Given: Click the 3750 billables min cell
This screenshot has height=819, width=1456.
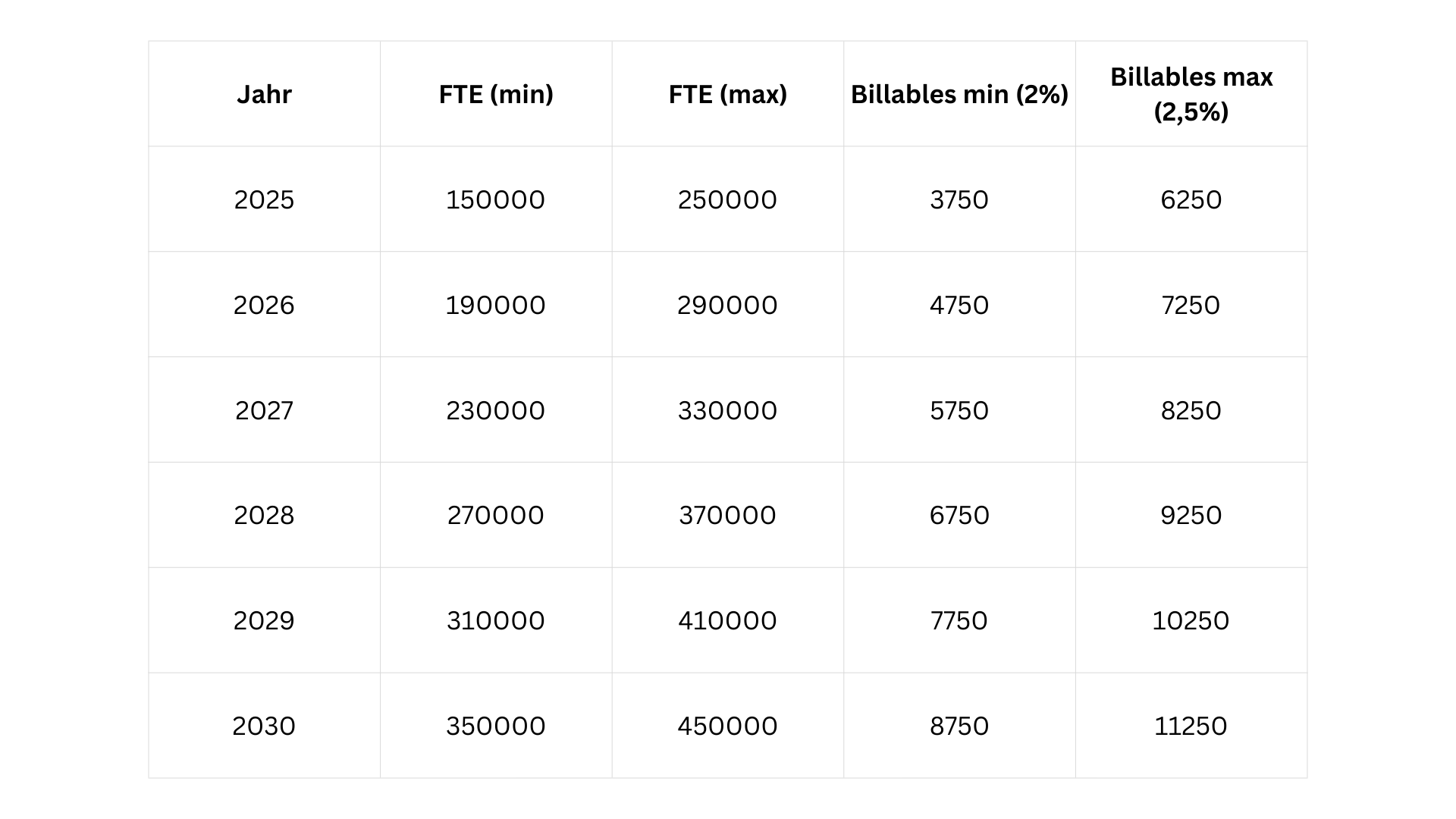Looking at the screenshot, I should coord(959,199).
